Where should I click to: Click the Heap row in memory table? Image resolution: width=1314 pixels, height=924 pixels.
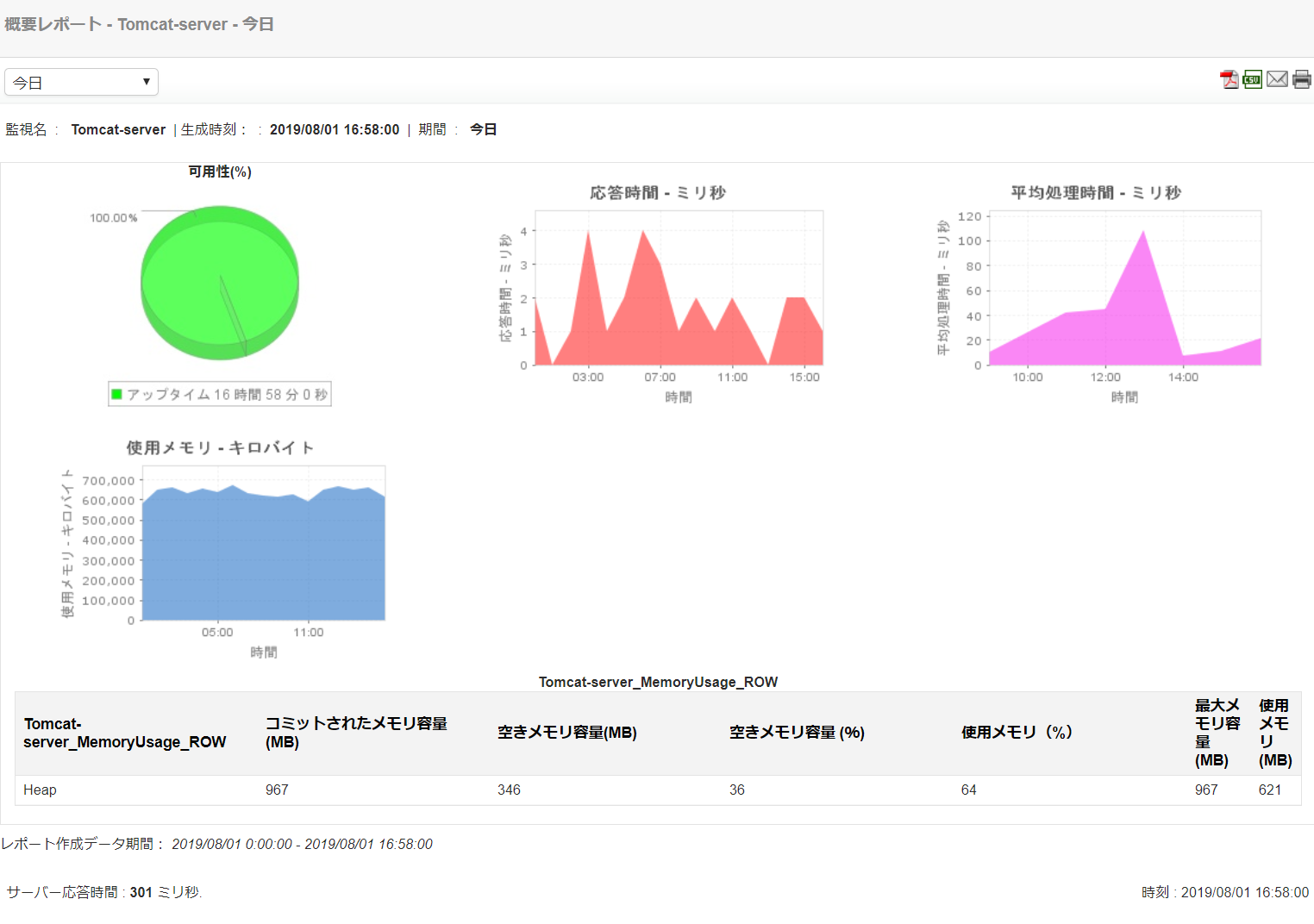pos(658,790)
